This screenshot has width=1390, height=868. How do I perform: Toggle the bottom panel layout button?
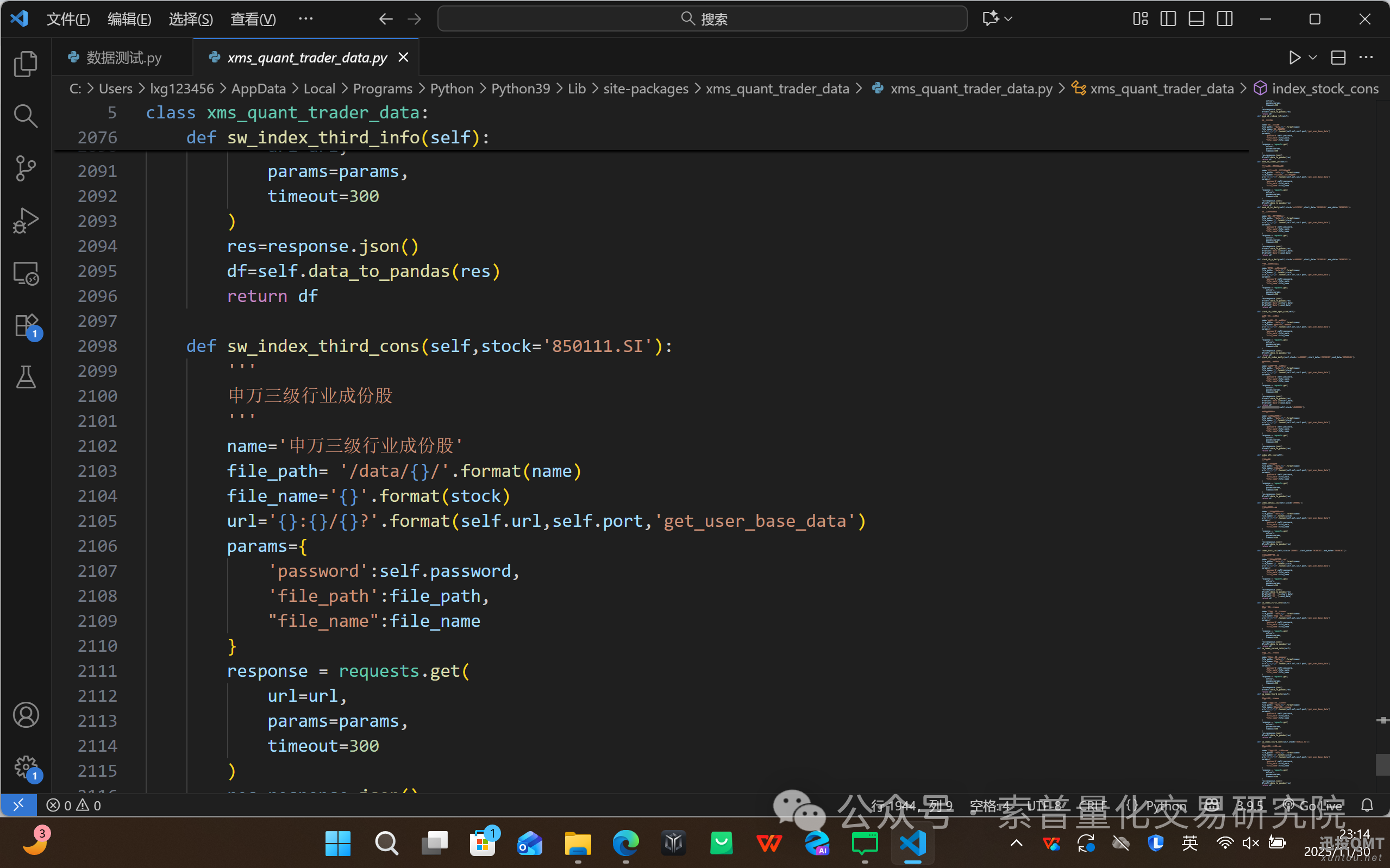[x=1196, y=19]
